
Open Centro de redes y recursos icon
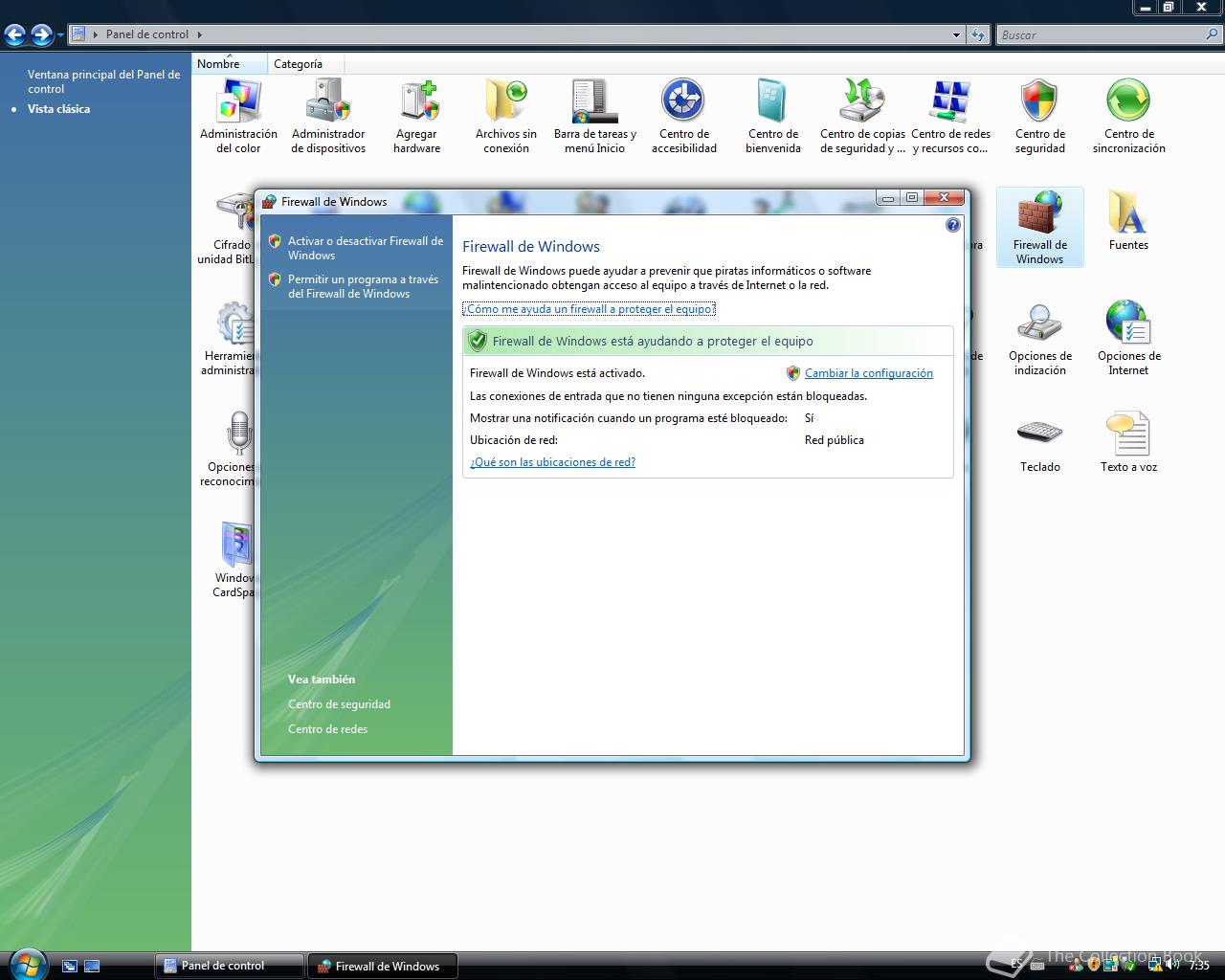(951, 116)
